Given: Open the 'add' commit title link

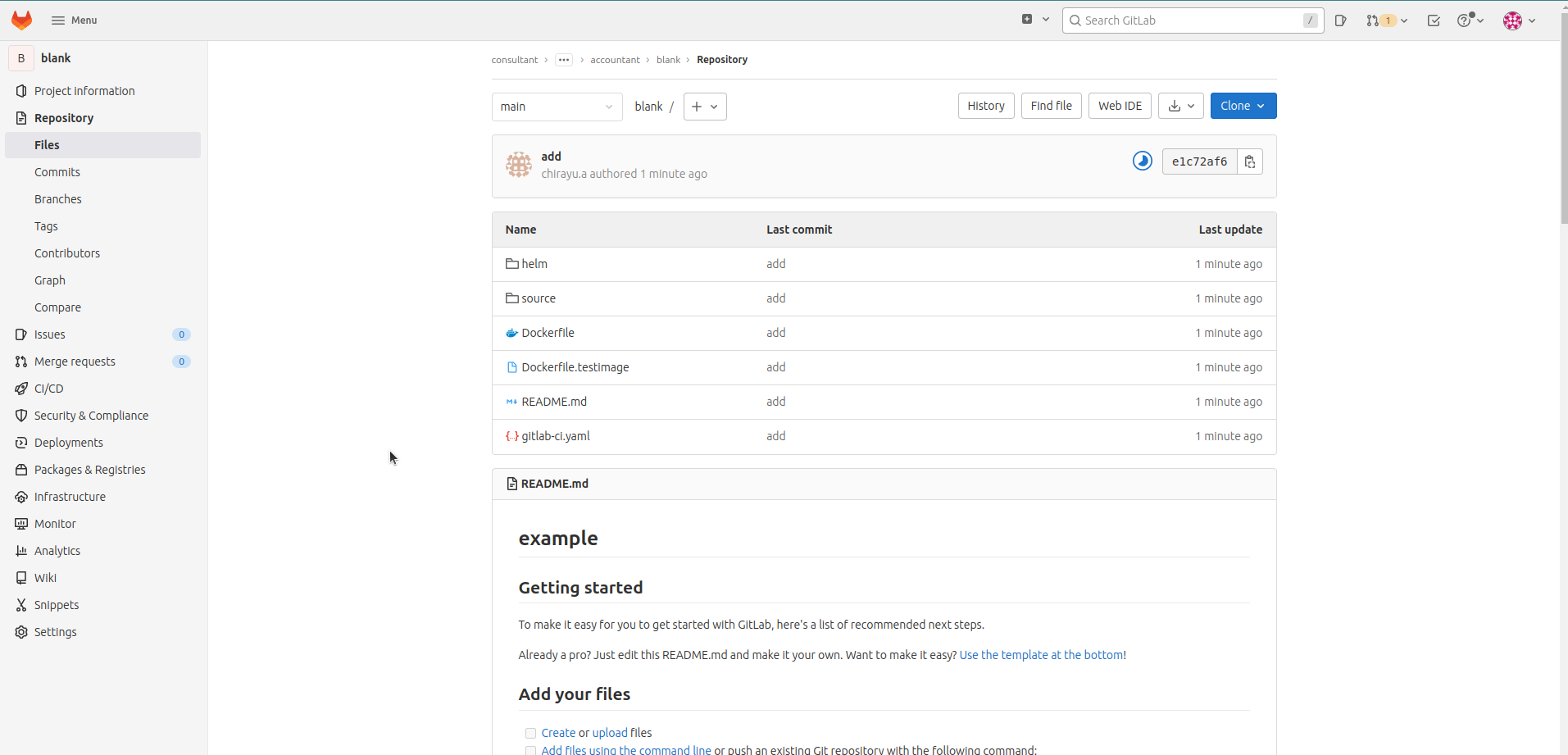Looking at the screenshot, I should [551, 157].
